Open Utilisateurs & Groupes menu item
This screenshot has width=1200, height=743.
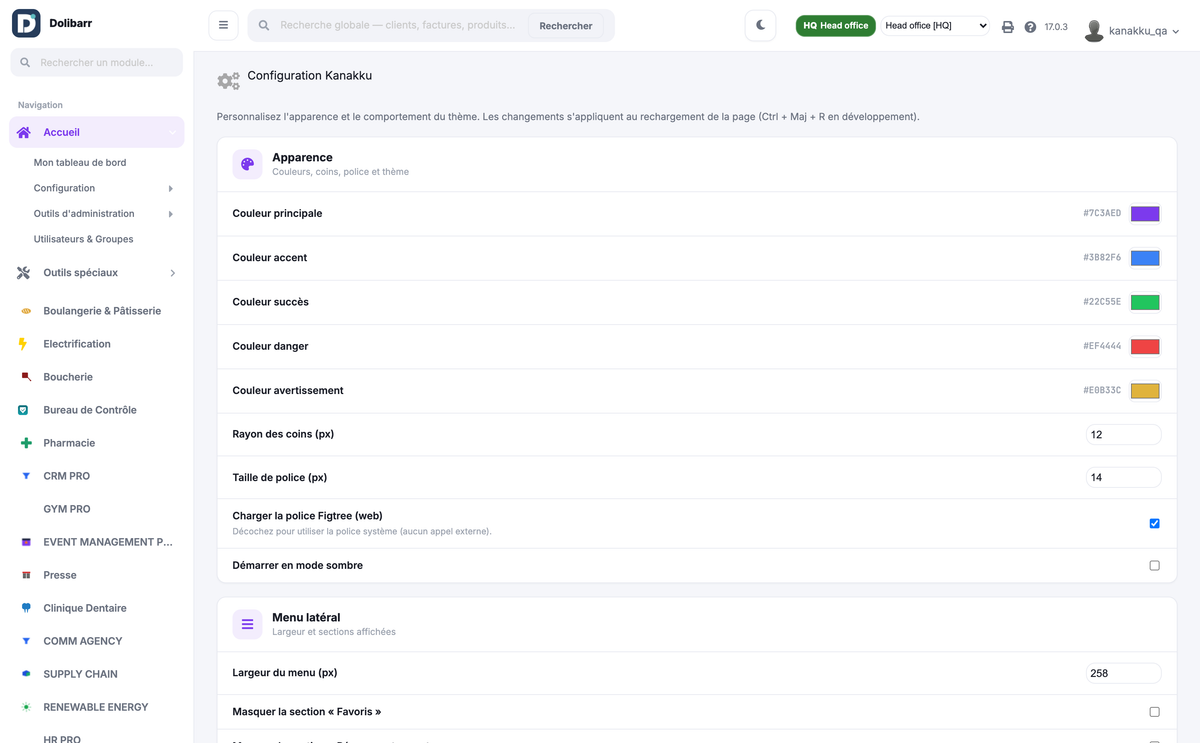coord(83,239)
